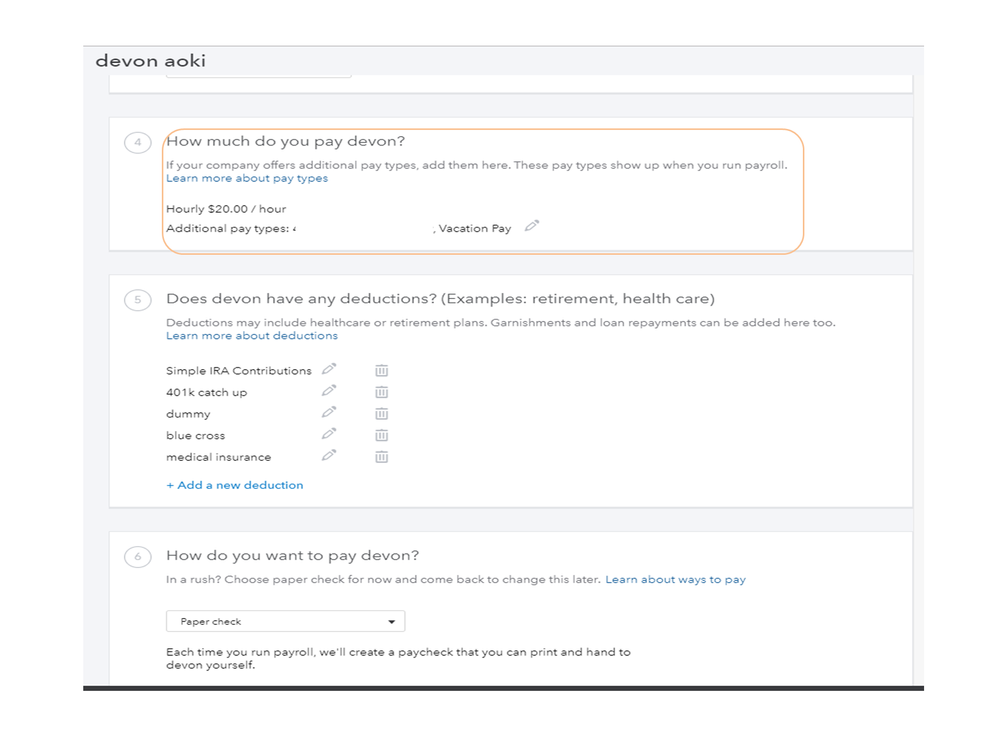
Task: Open Learn more about deductions link
Action: (251, 336)
